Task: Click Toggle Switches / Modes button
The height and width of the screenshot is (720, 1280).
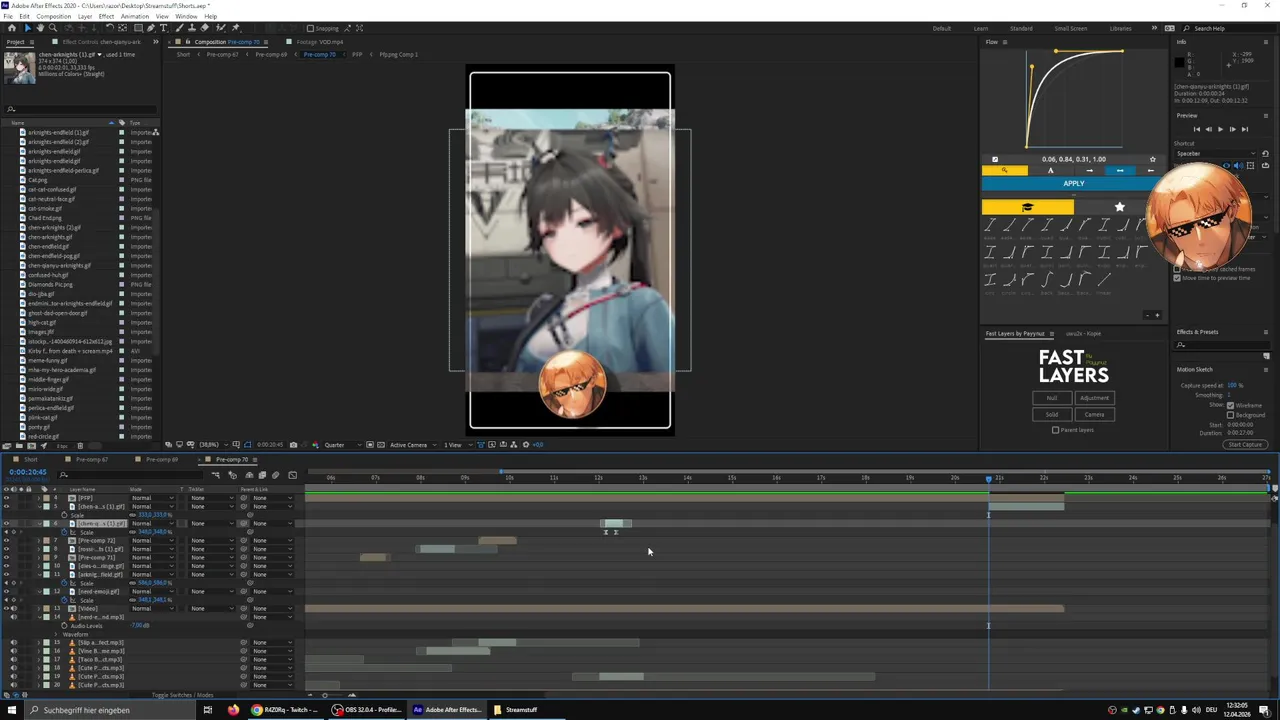Action: point(183,695)
